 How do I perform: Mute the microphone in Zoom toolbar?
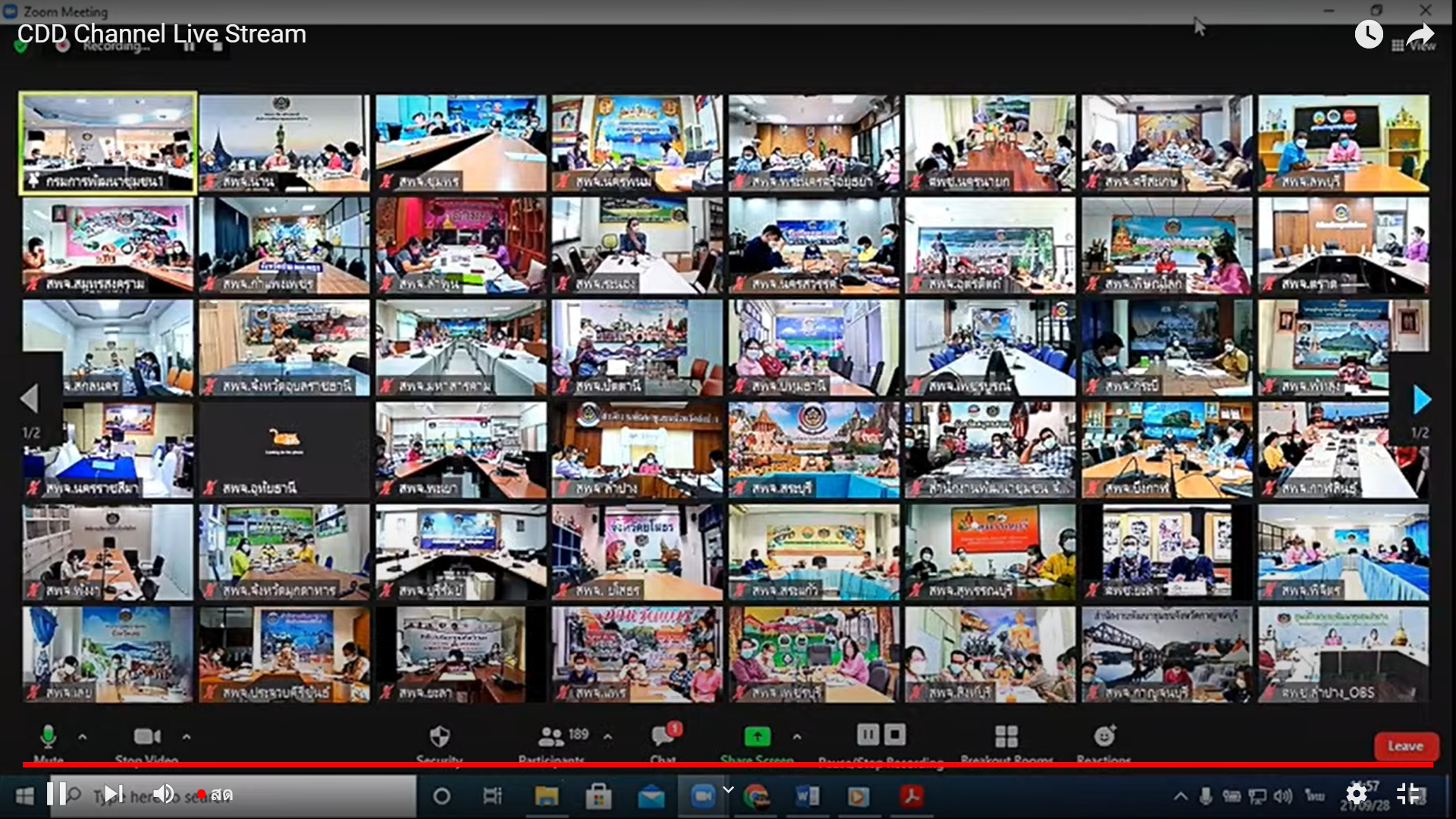[x=48, y=736]
